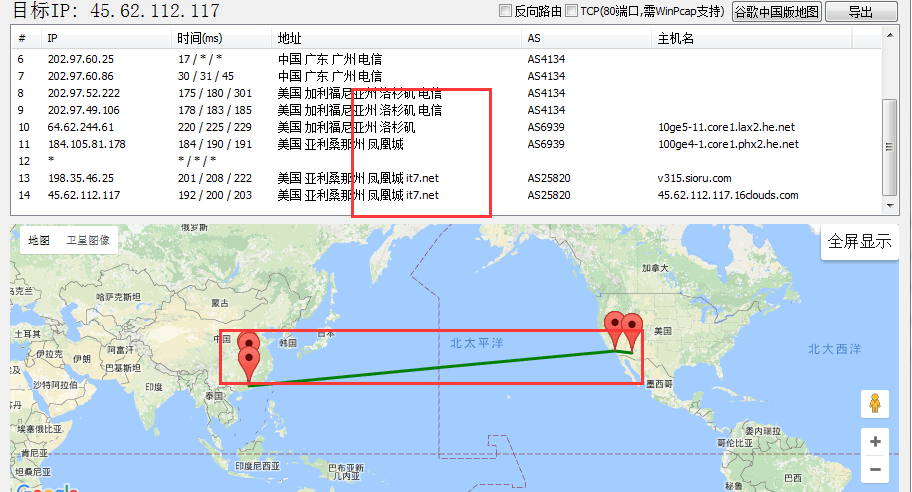The width and height of the screenshot is (912, 492).
Task: Enable the 反向路由 checkbox
Action: pos(506,11)
